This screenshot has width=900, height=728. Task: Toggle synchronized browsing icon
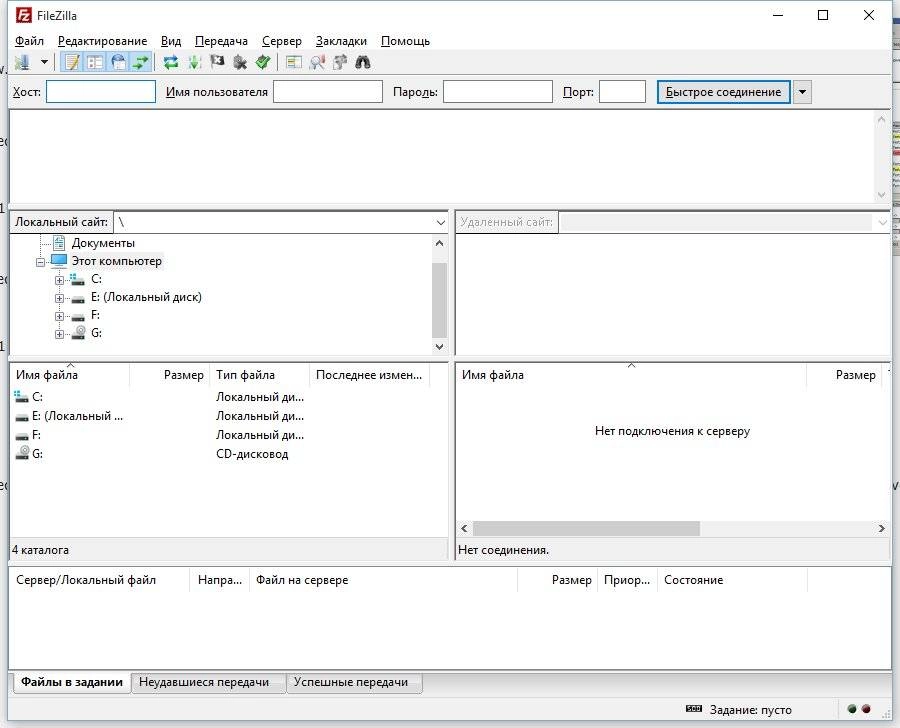tap(340, 62)
